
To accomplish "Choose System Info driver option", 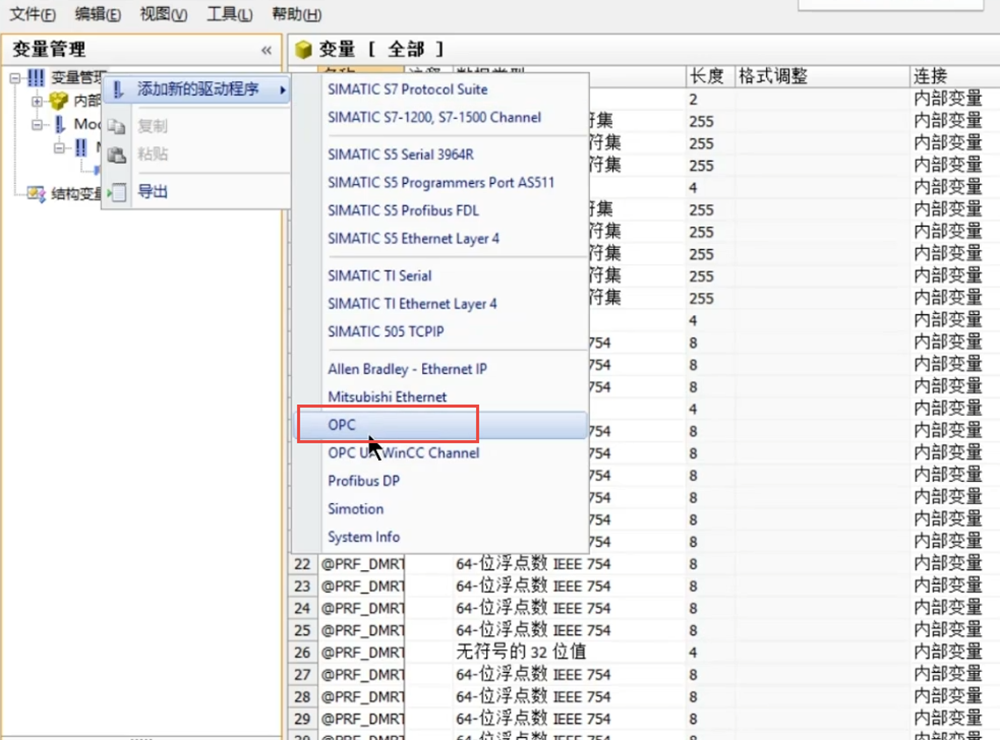I will (363, 537).
